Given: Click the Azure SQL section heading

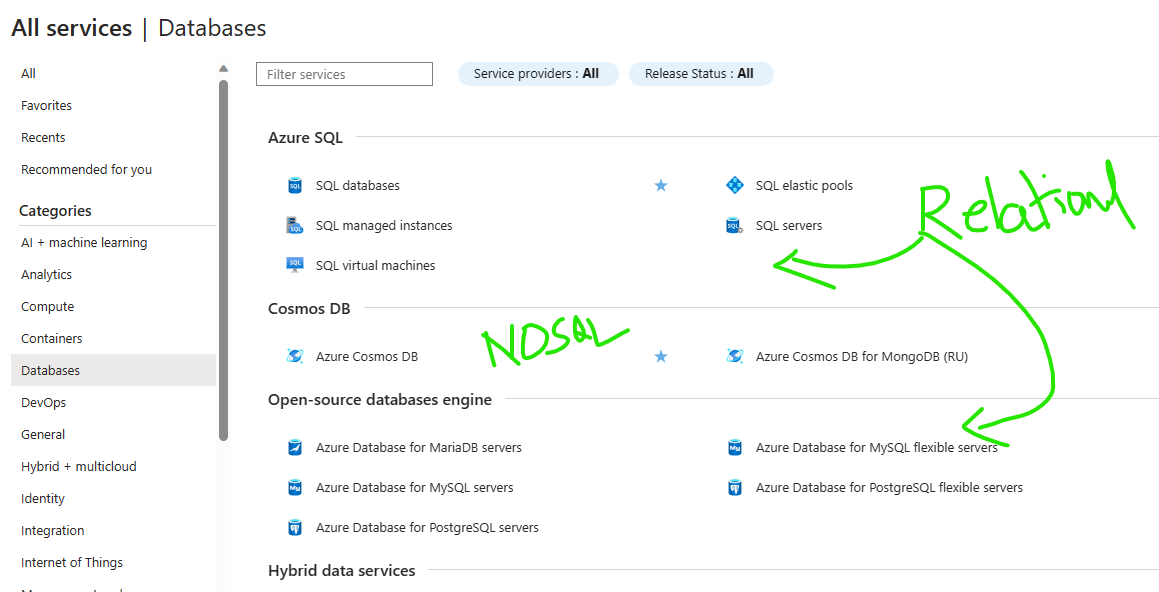Looking at the screenshot, I should (305, 137).
